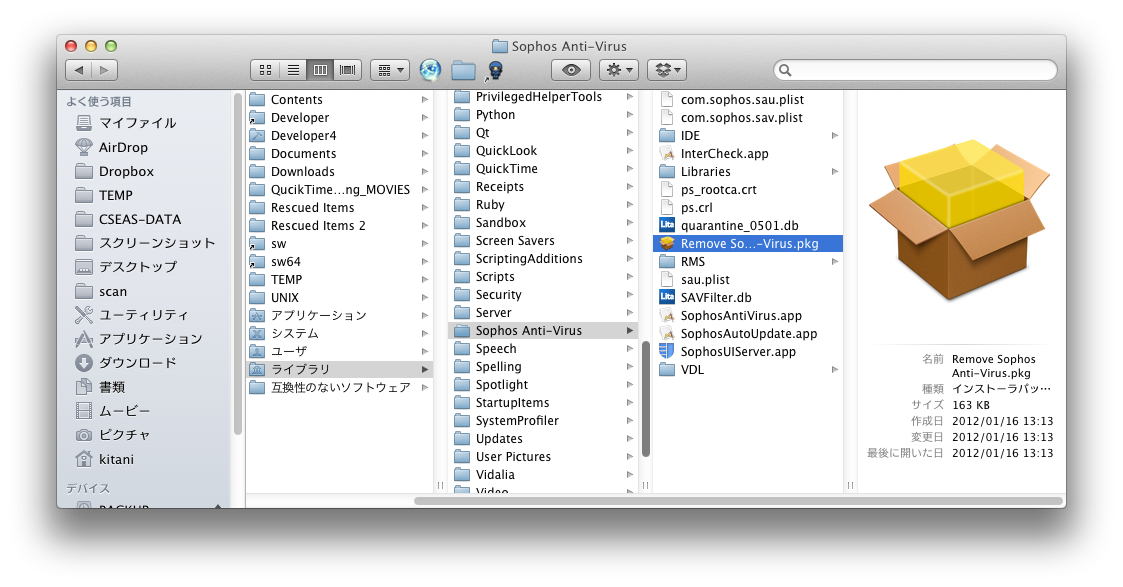Select the sw64 alias

click(339, 261)
